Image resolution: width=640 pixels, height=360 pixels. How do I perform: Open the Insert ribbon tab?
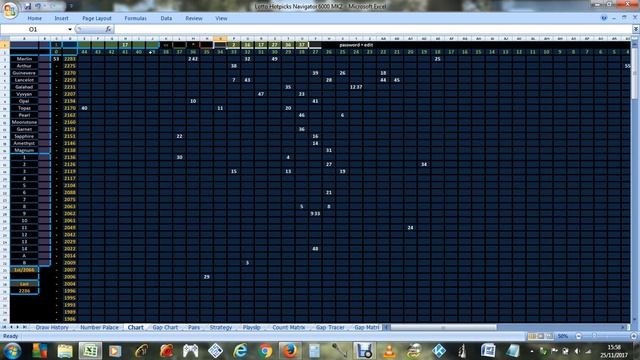(x=61, y=18)
